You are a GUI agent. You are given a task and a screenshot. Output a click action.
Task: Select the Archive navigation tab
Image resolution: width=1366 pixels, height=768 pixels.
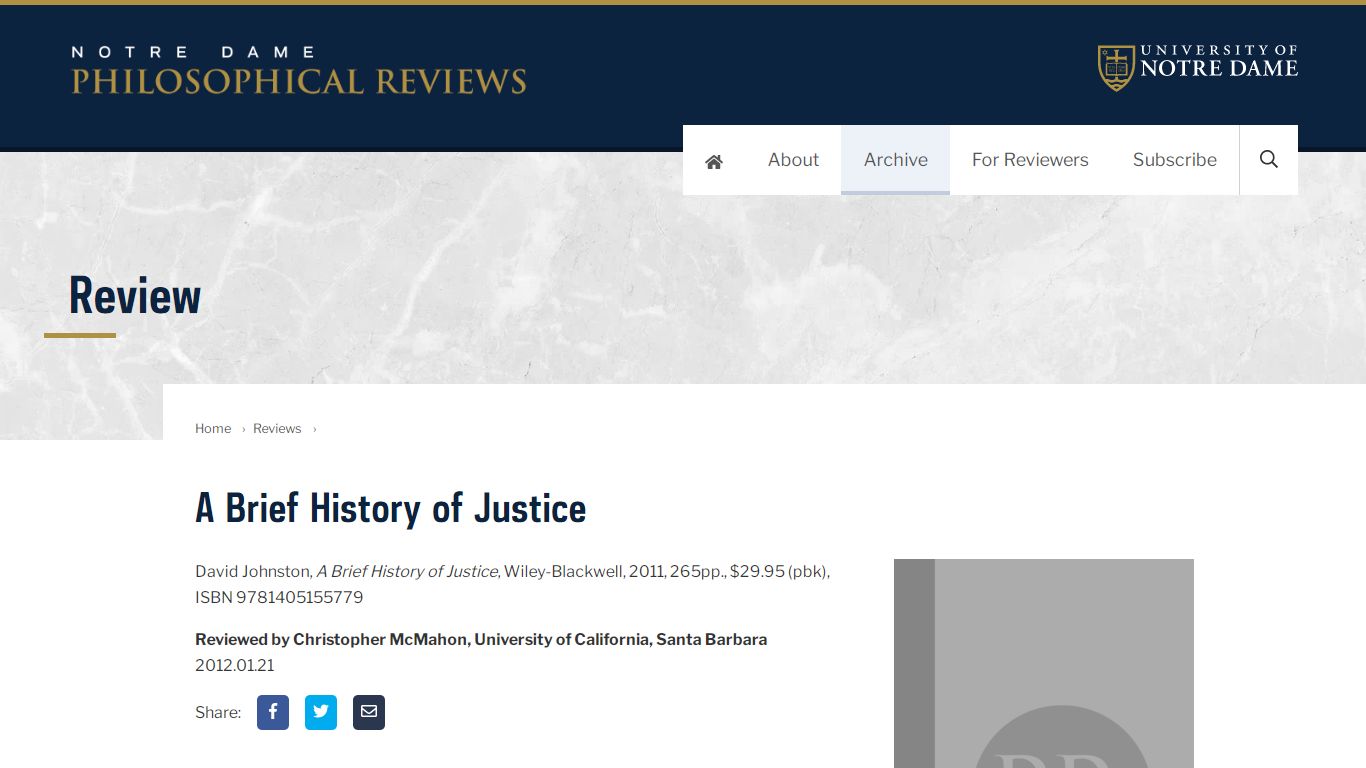point(896,160)
